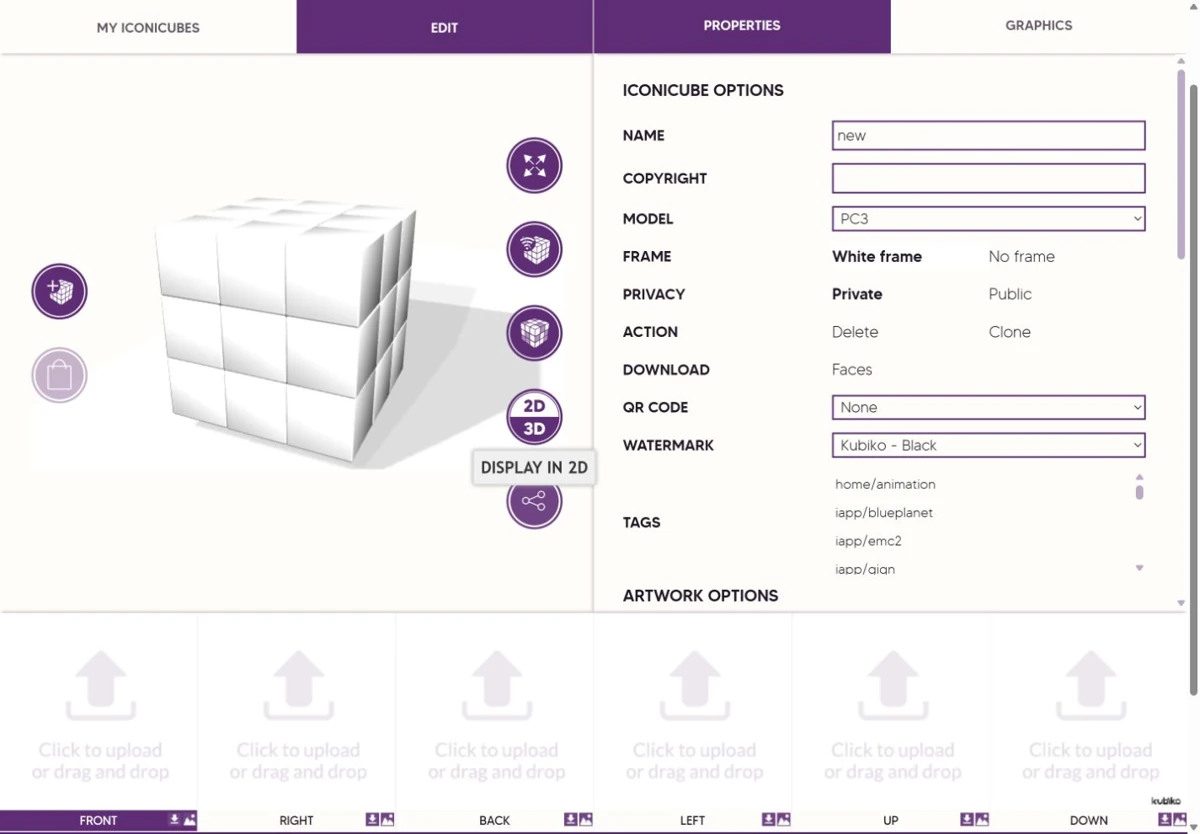Viewport: 1200px width, 834px height.
Task: Click the Delete action link
Action: click(x=855, y=332)
